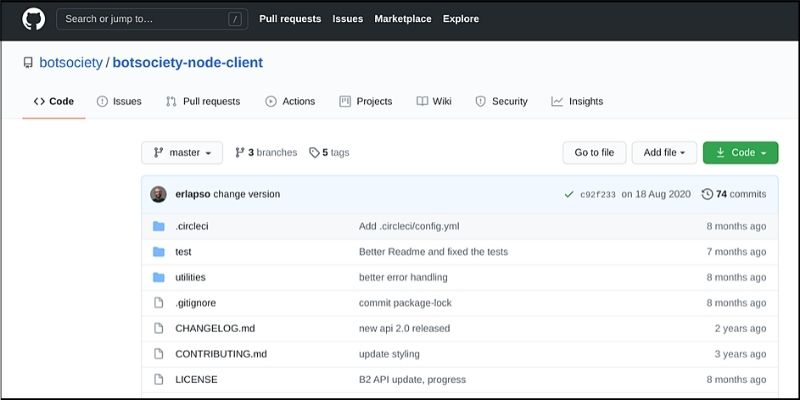The width and height of the screenshot is (800, 400).
Task: Click the repository book icon
Action: 28,63
